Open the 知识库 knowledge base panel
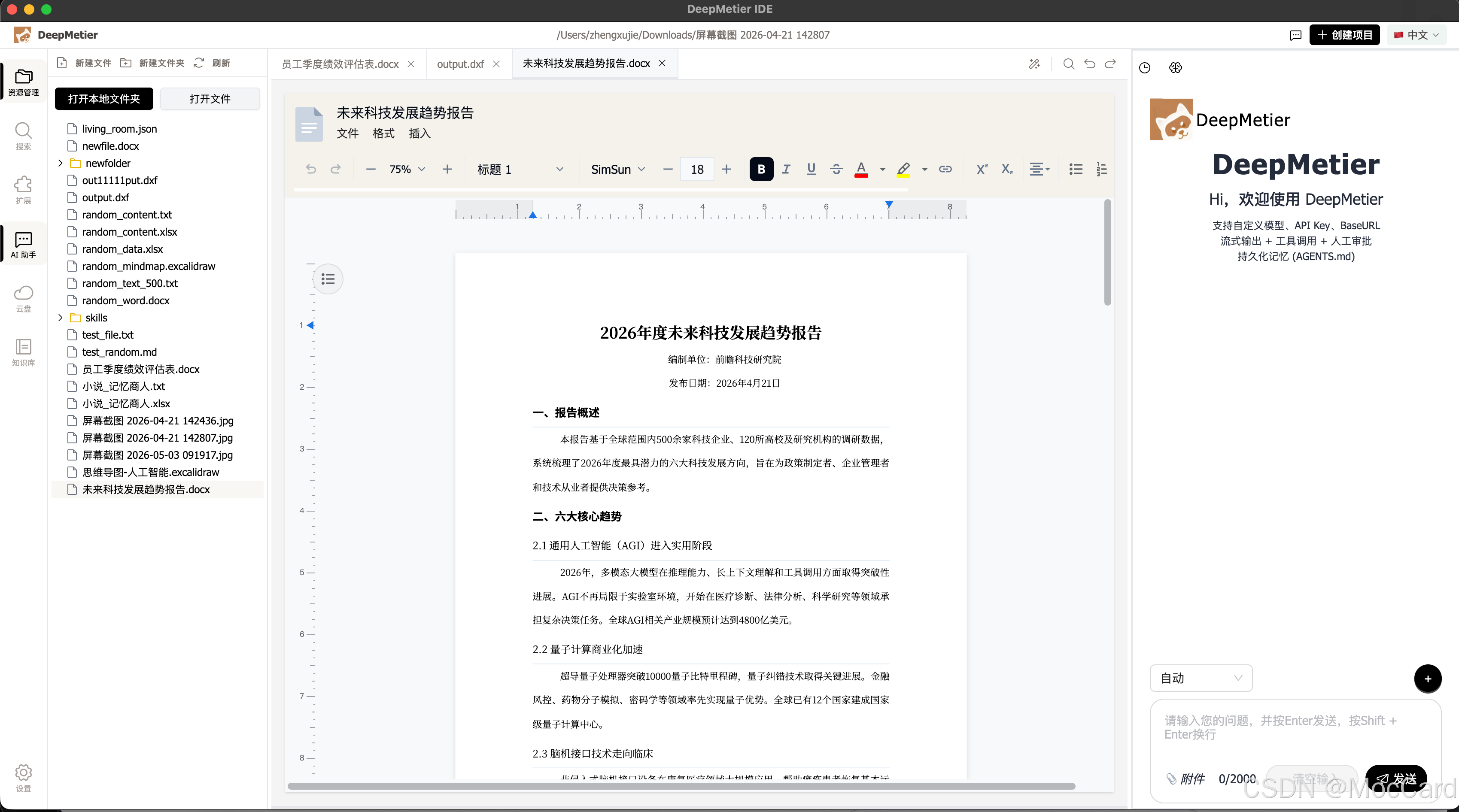The height and width of the screenshot is (812, 1459). click(x=23, y=353)
